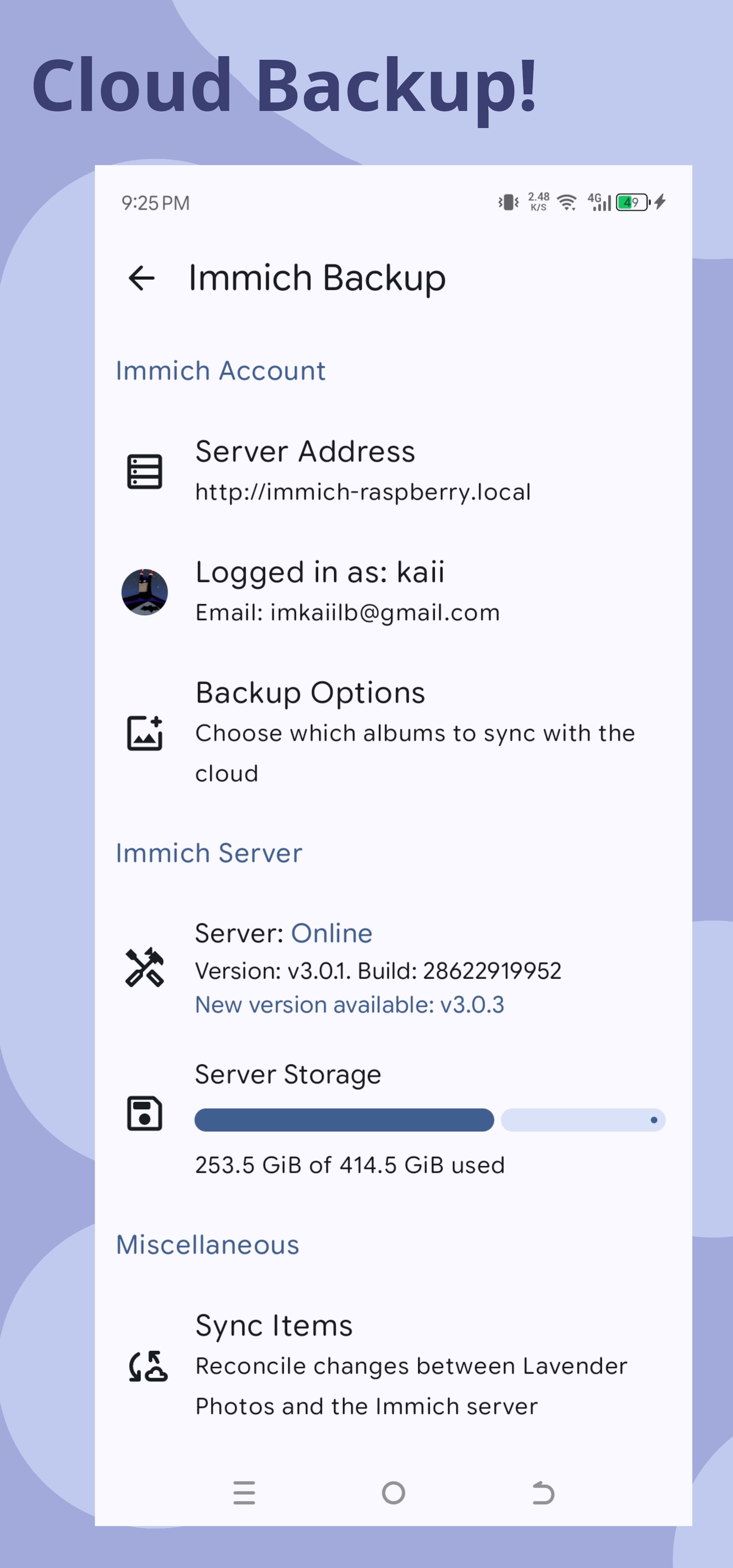Tap Reconcile changes between Lavender Photos description
The image size is (733, 1568).
[x=411, y=1386]
